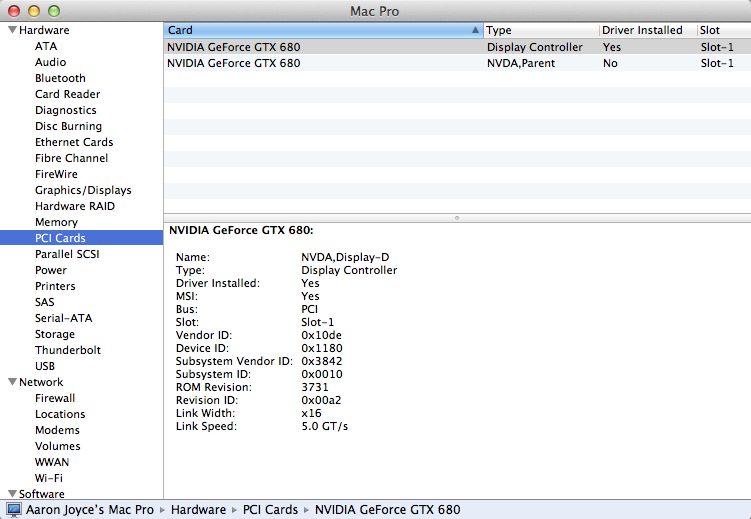Click the Hardware category label

tap(44, 30)
